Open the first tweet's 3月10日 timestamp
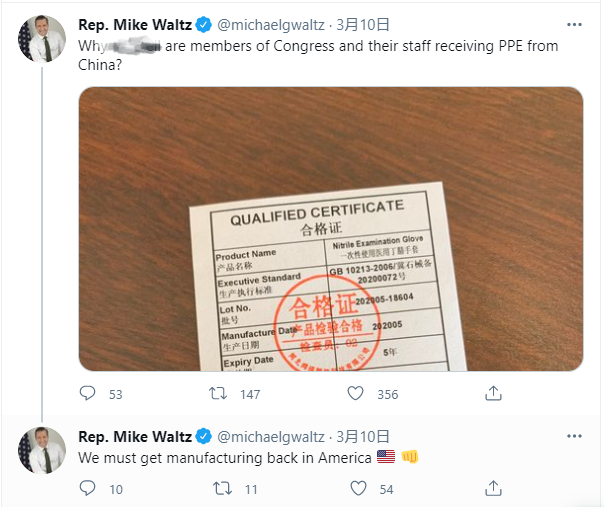The image size is (604, 507). point(363,24)
